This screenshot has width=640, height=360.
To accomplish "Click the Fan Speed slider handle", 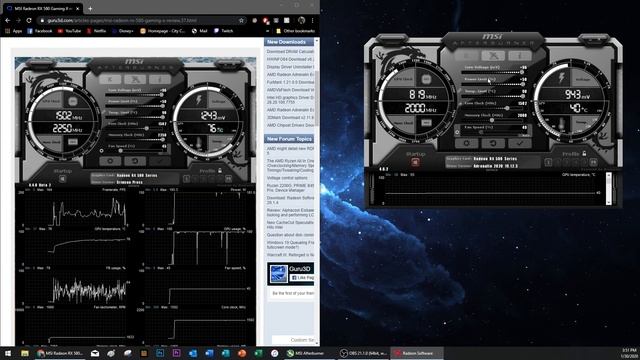I will pos(481,132).
